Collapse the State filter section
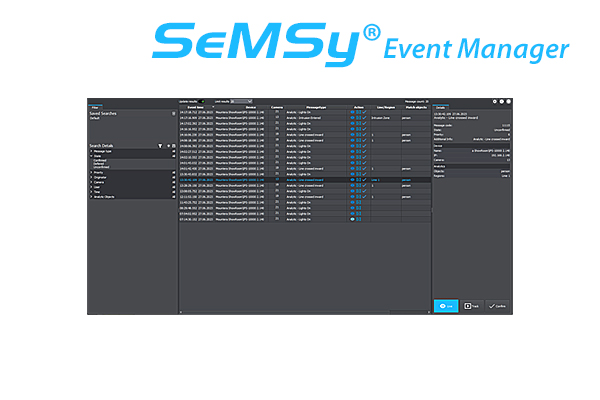This screenshot has height=400, width=600. pos(91,156)
